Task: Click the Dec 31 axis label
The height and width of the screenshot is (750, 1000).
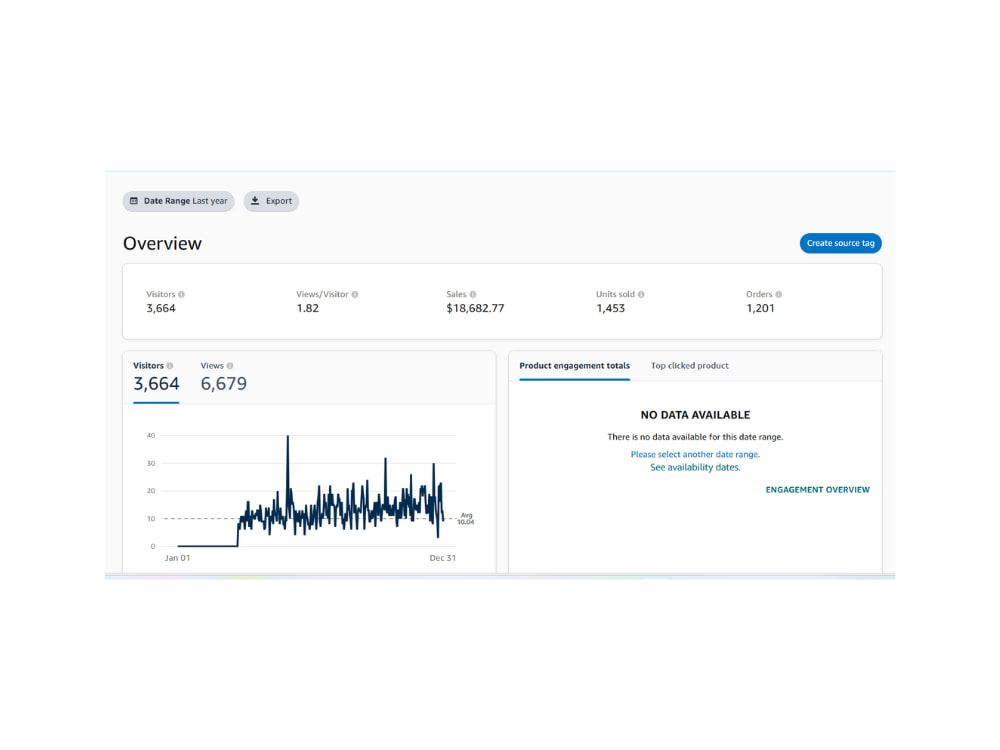Action: 443,558
